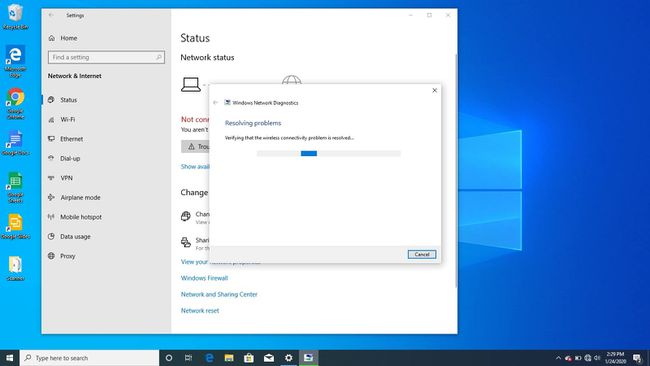Open the network globe icon in system tray
The image size is (650, 366).
587,358
